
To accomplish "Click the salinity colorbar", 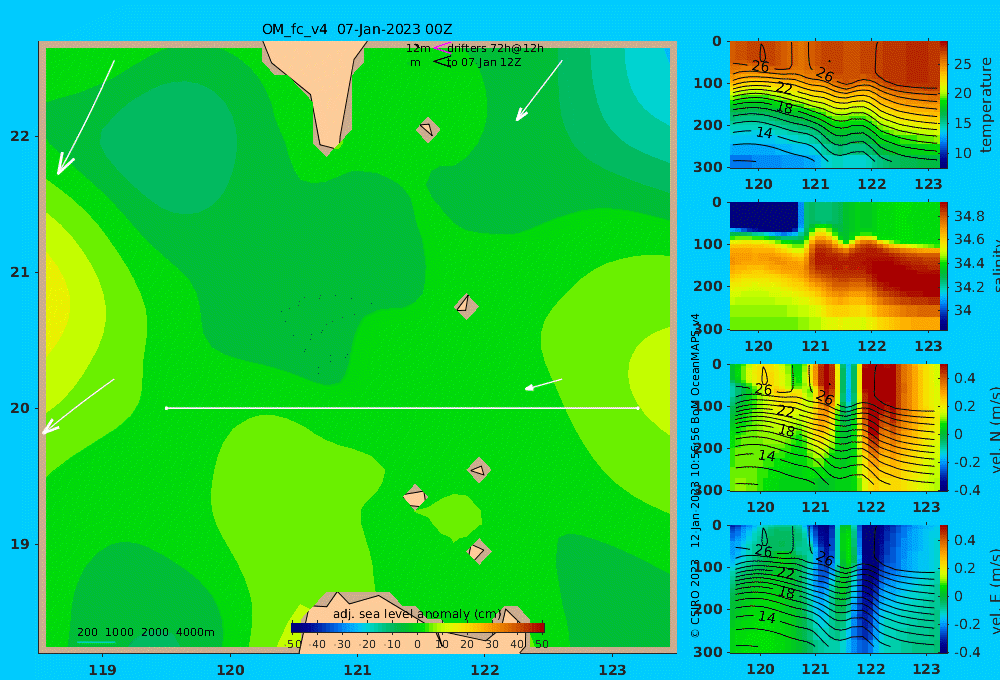I will 944,266.
